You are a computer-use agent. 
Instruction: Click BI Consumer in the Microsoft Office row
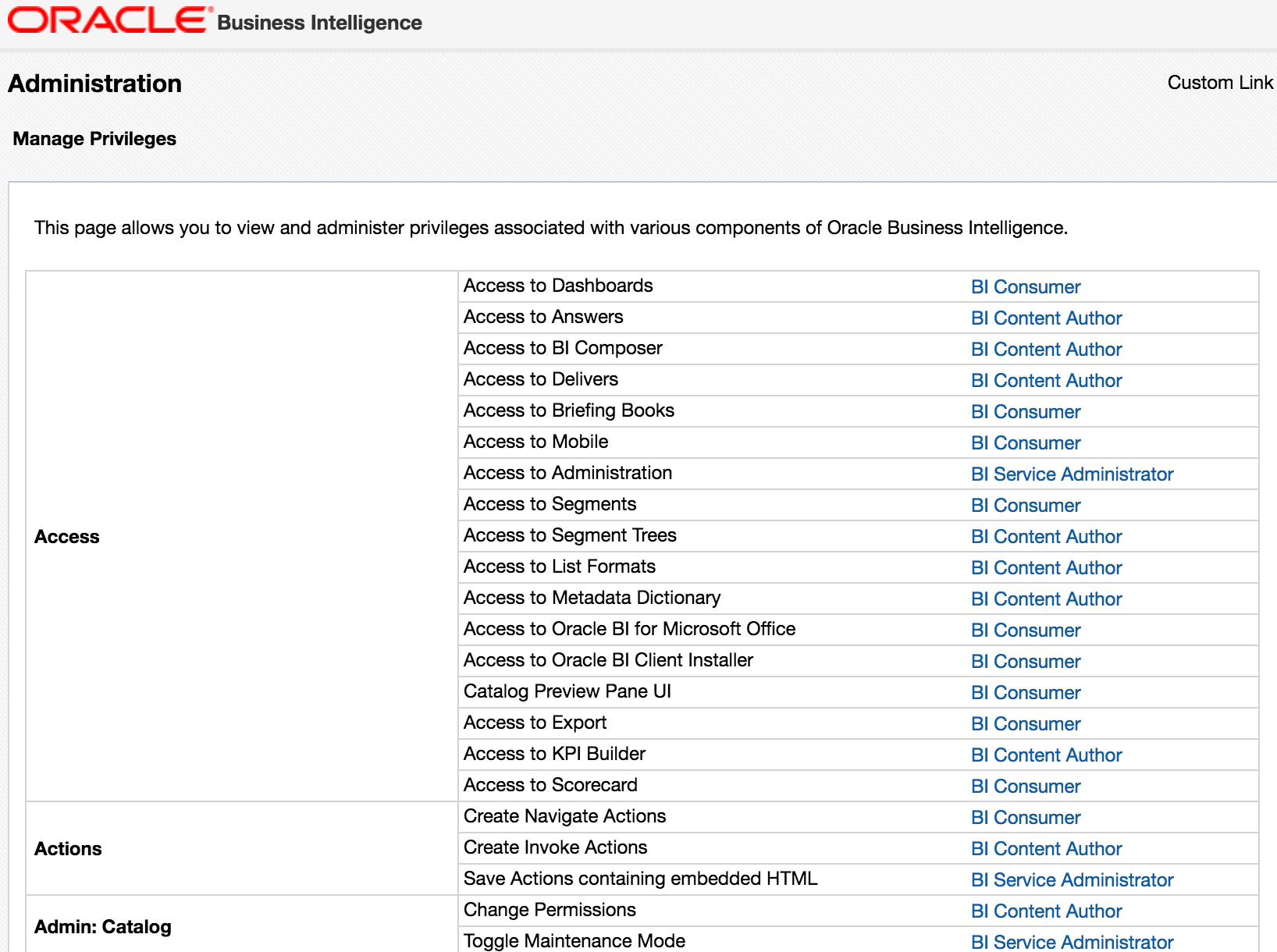coord(1026,630)
